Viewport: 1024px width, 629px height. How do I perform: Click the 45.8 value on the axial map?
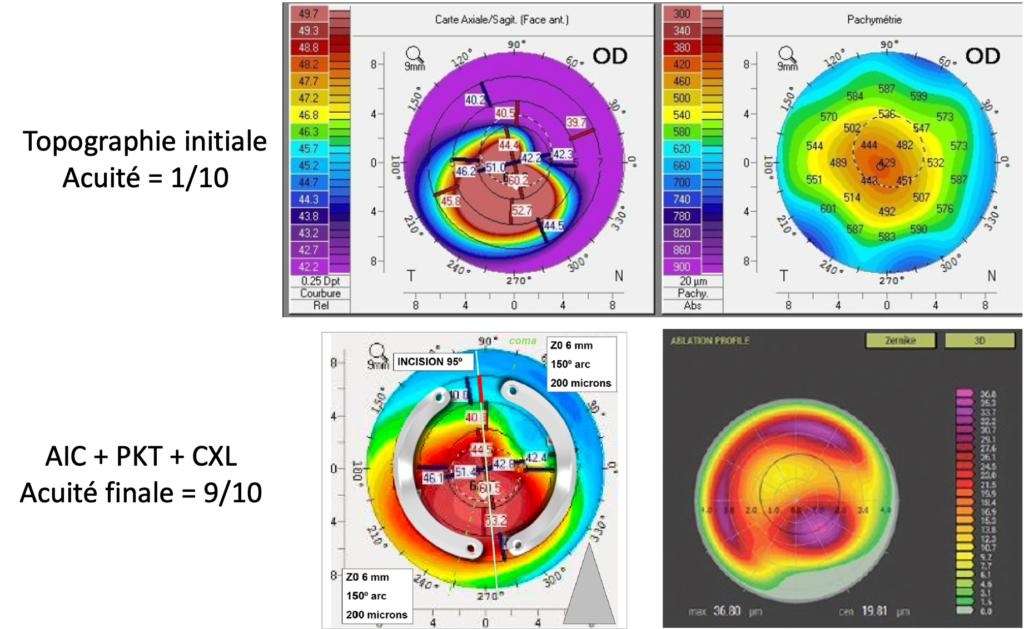point(450,201)
